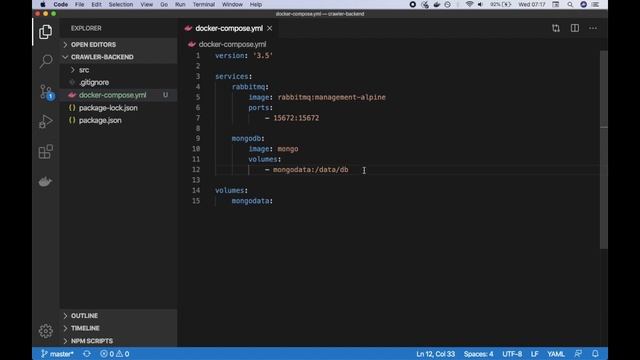Click the battery status in menu bar

pos(500,4)
